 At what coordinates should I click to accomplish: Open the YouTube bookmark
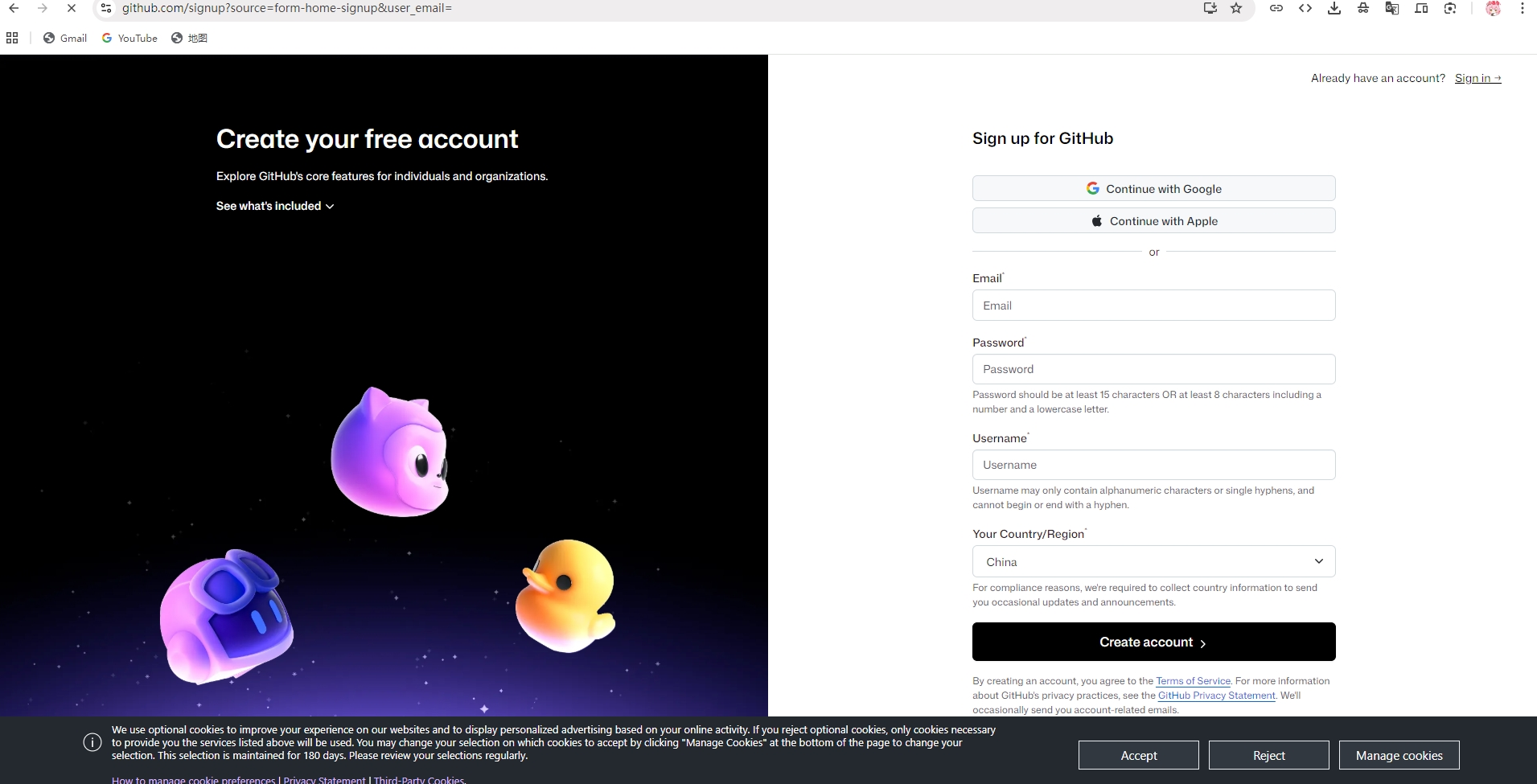pyautogui.click(x=129, y=38)
